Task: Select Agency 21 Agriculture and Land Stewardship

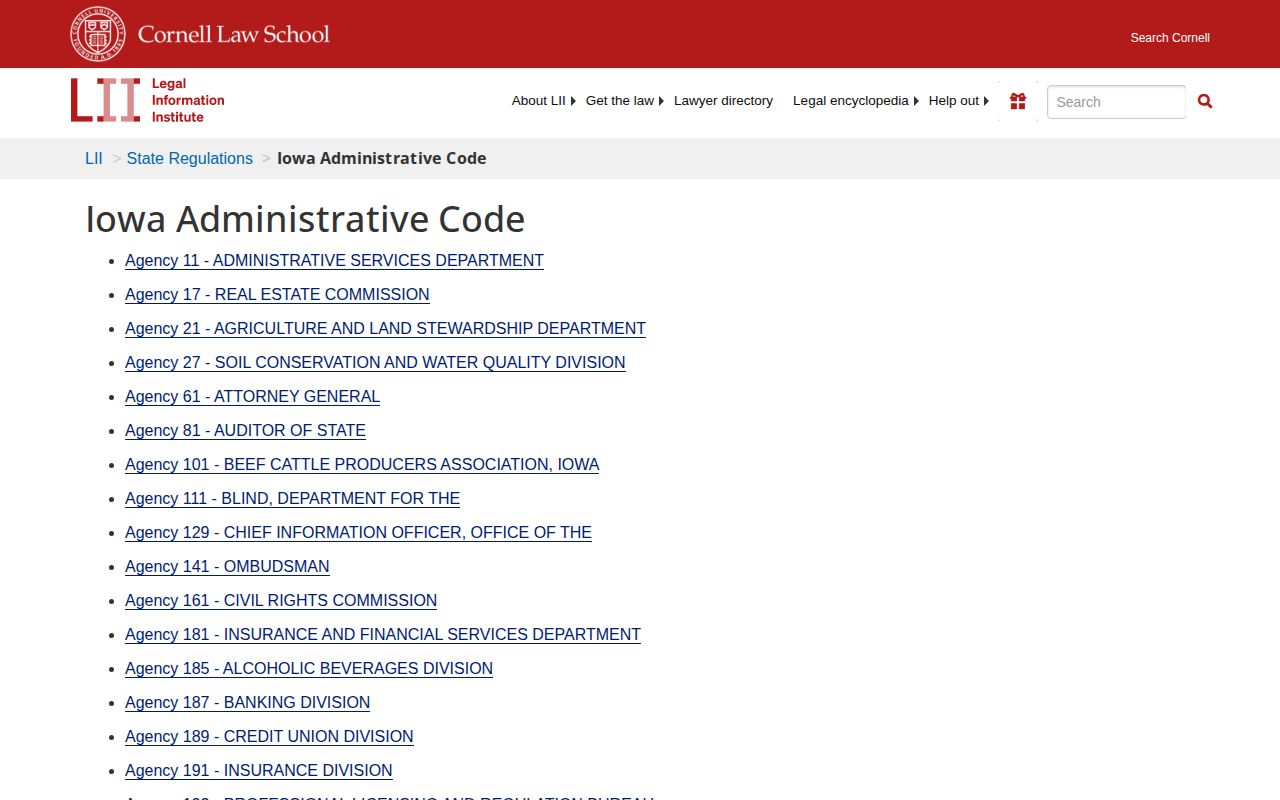Action: click(385, 329)
